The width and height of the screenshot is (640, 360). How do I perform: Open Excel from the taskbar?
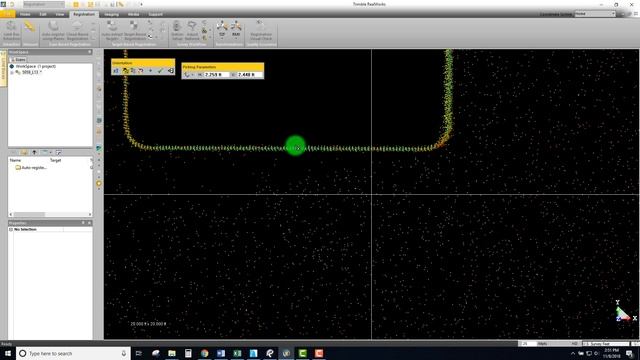[237, 353]
